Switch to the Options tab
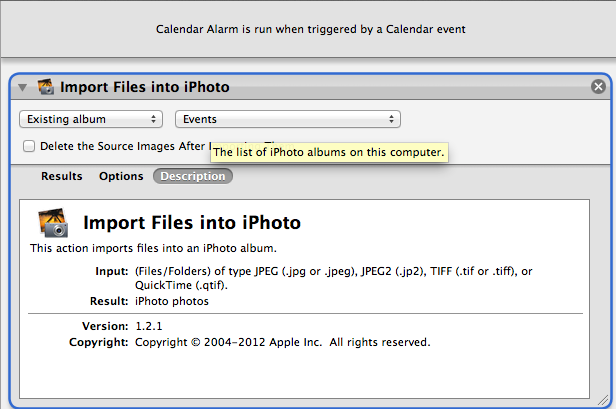Screen dimensions: 616x409 121,176
